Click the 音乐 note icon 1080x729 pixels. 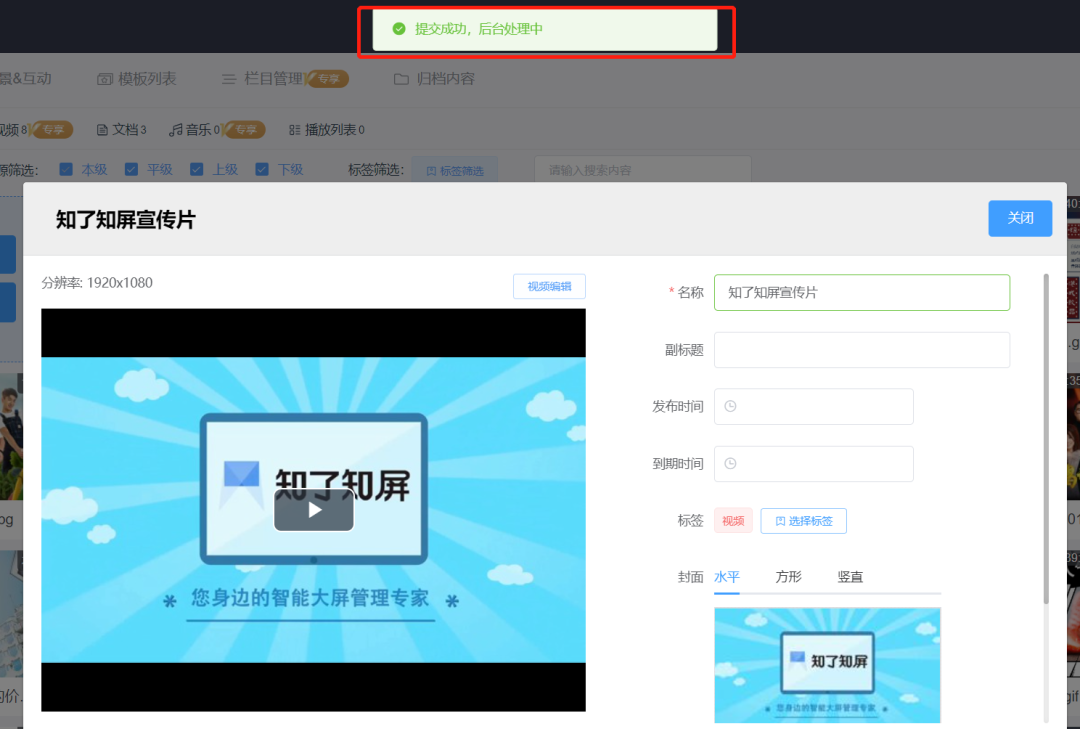[176, 130]
